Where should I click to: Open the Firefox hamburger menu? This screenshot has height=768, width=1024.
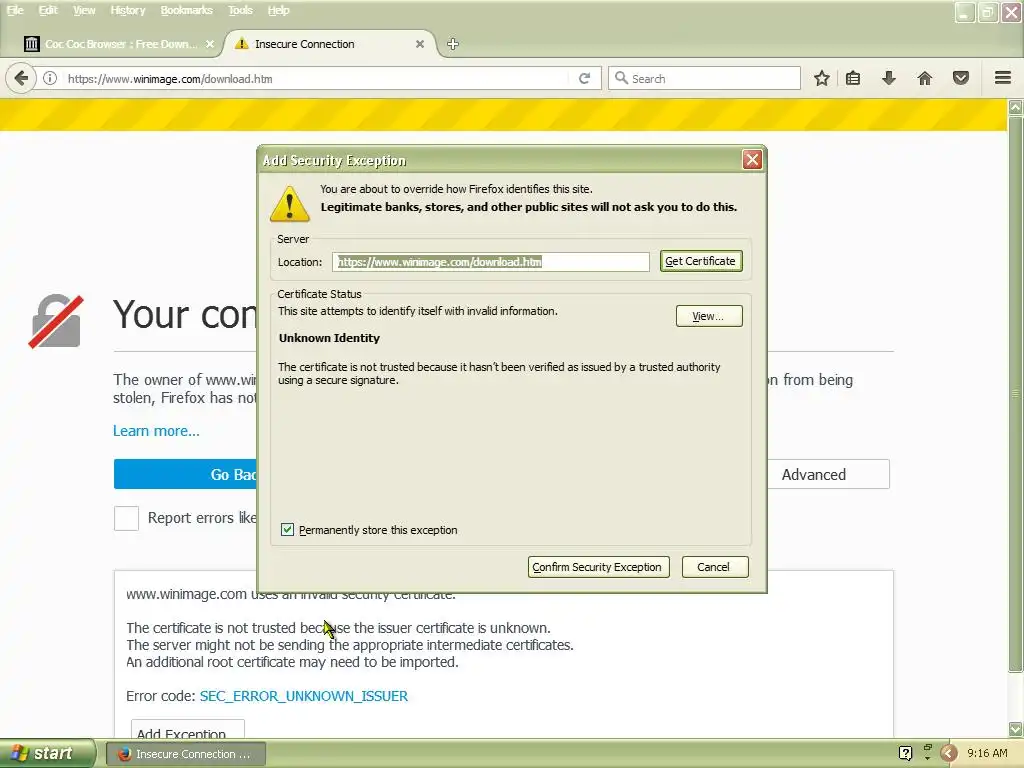tap(1003, 78)
